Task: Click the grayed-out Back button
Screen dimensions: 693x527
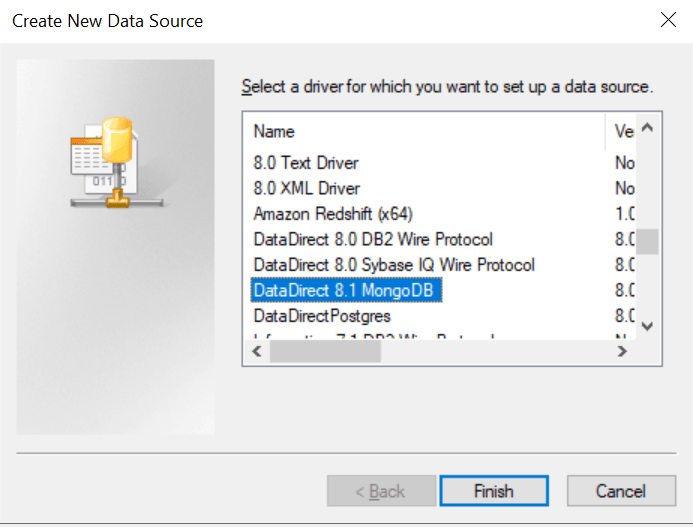Action: [381, 491]
